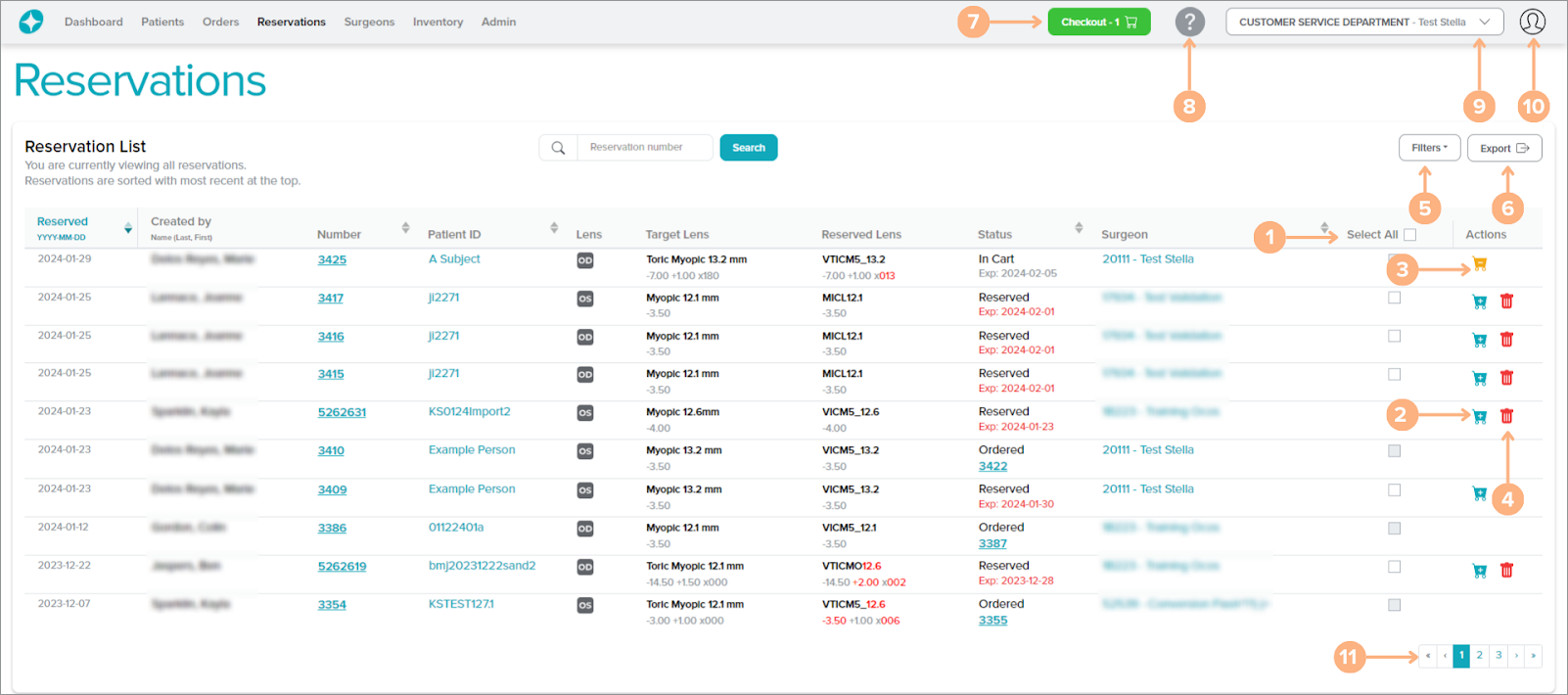Add reservation 3409 to cart

[1479, 493]
